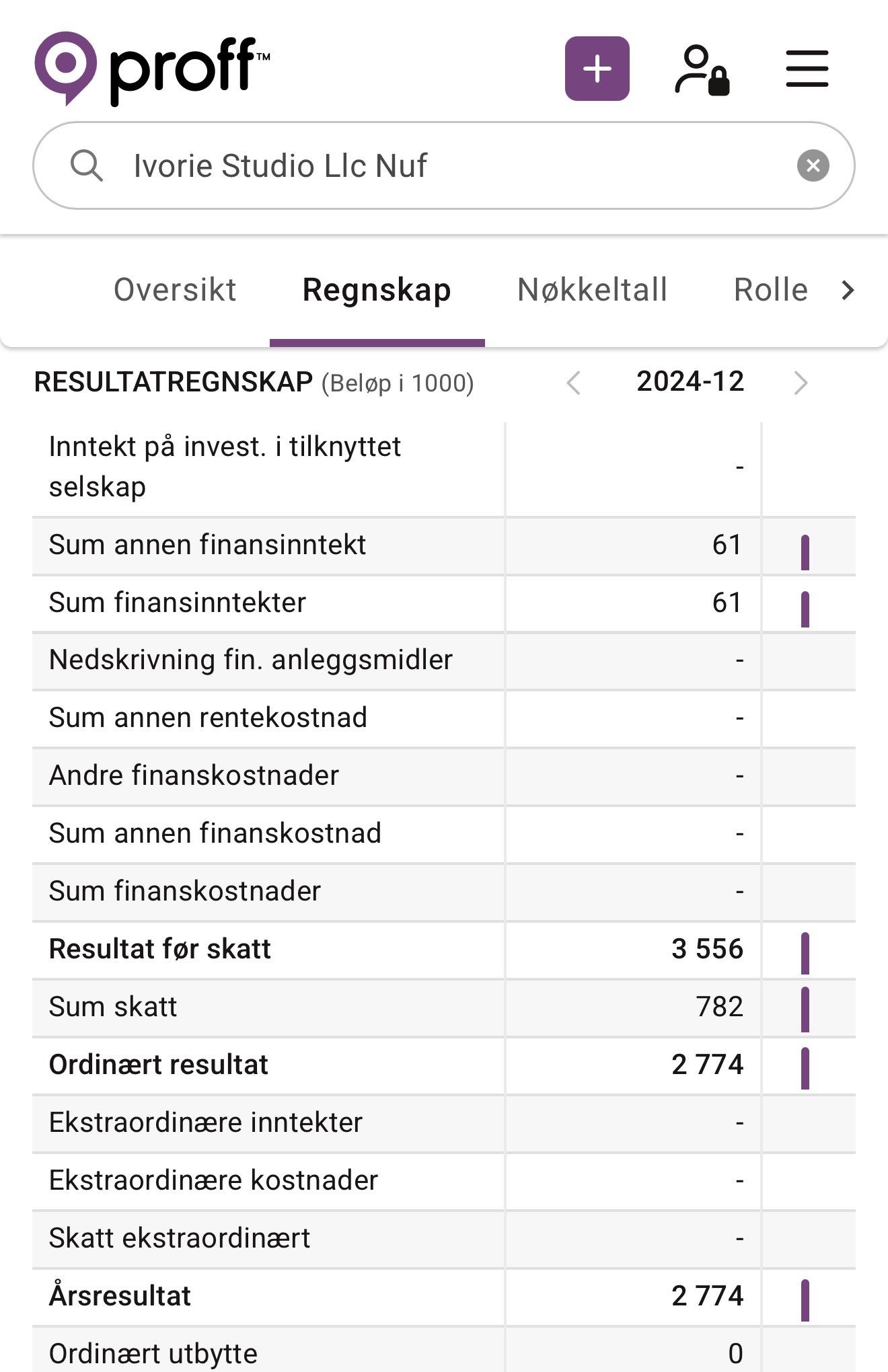Click the bar beside Sum skatt

(805, 1009)
